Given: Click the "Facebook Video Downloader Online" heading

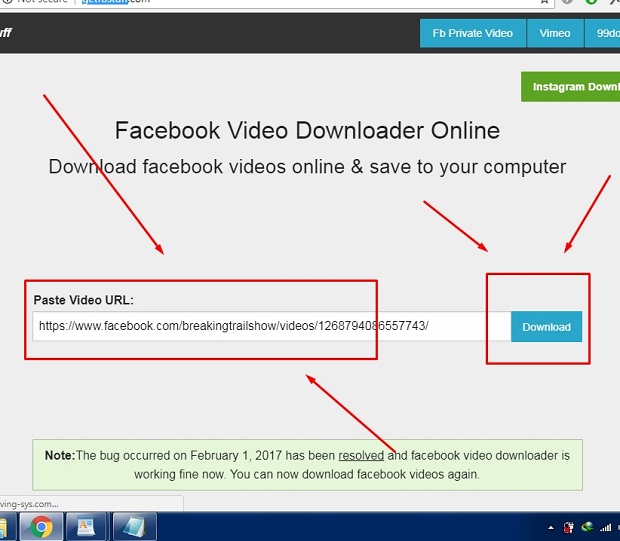Looking at the screenshot, I should pos(307,131).
